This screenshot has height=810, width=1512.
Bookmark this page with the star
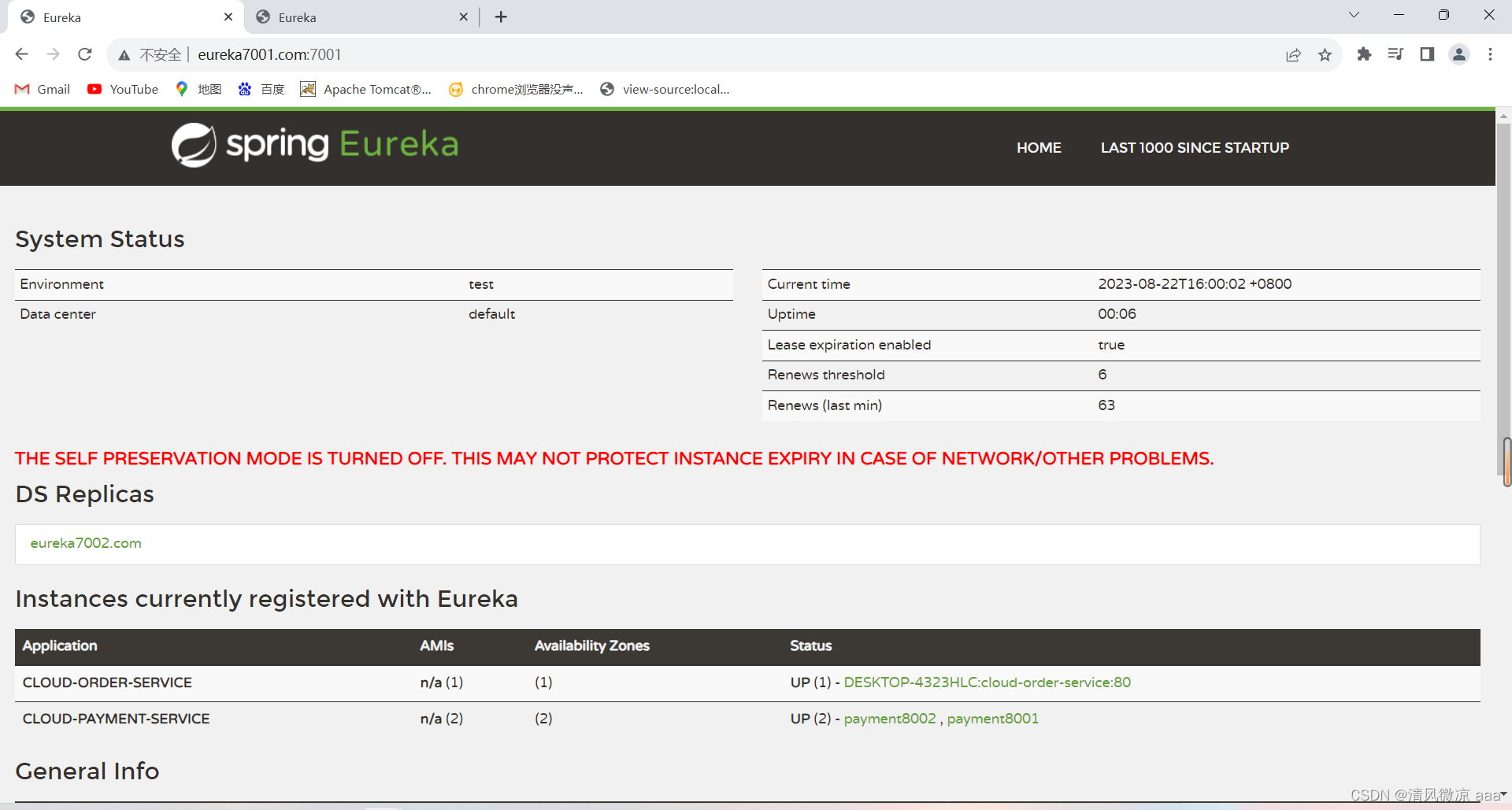pyautogui.click(x=1325, y=54)
